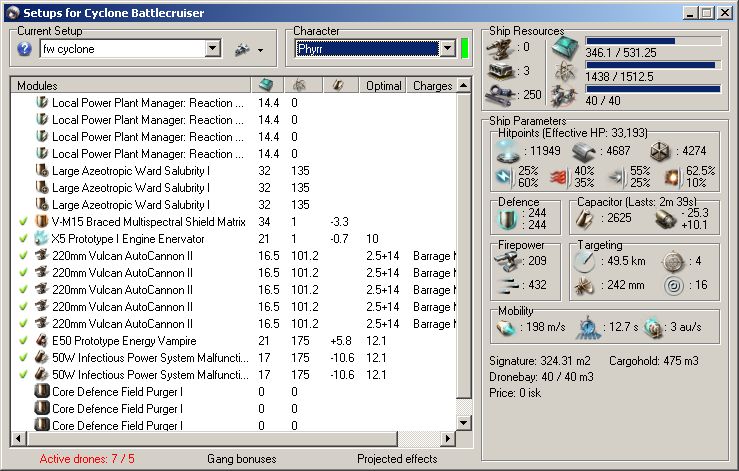
Task: Open the Current Setup dropdown arrow
Action: [x=213, y=49]
